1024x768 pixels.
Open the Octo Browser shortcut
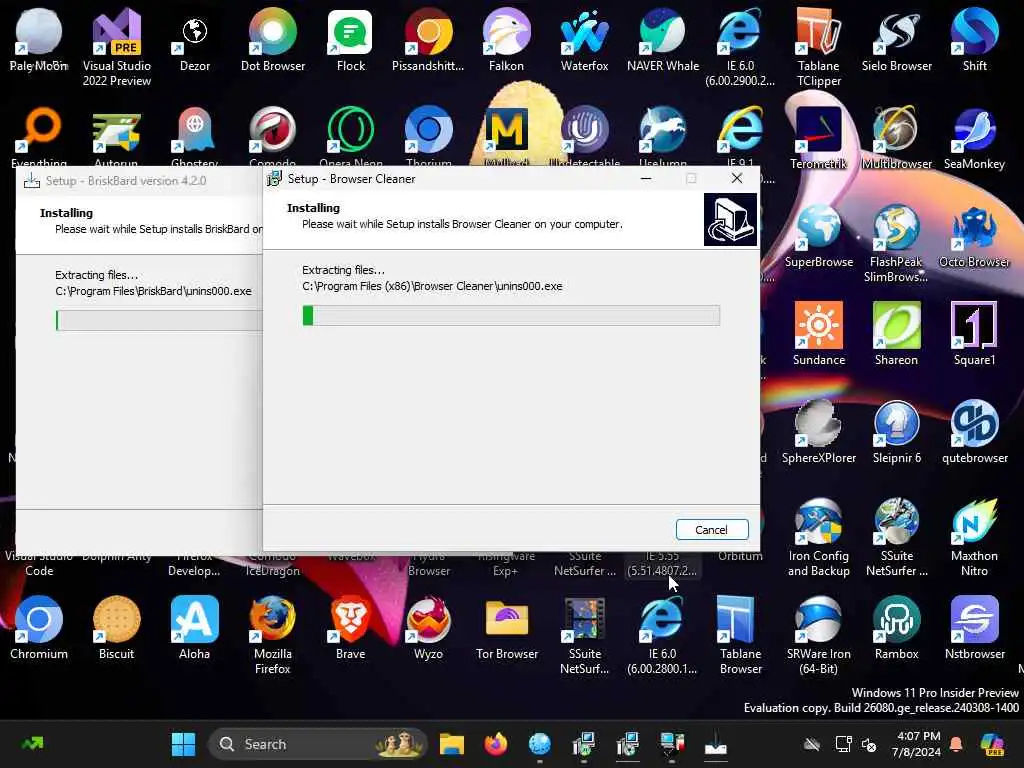974,236
